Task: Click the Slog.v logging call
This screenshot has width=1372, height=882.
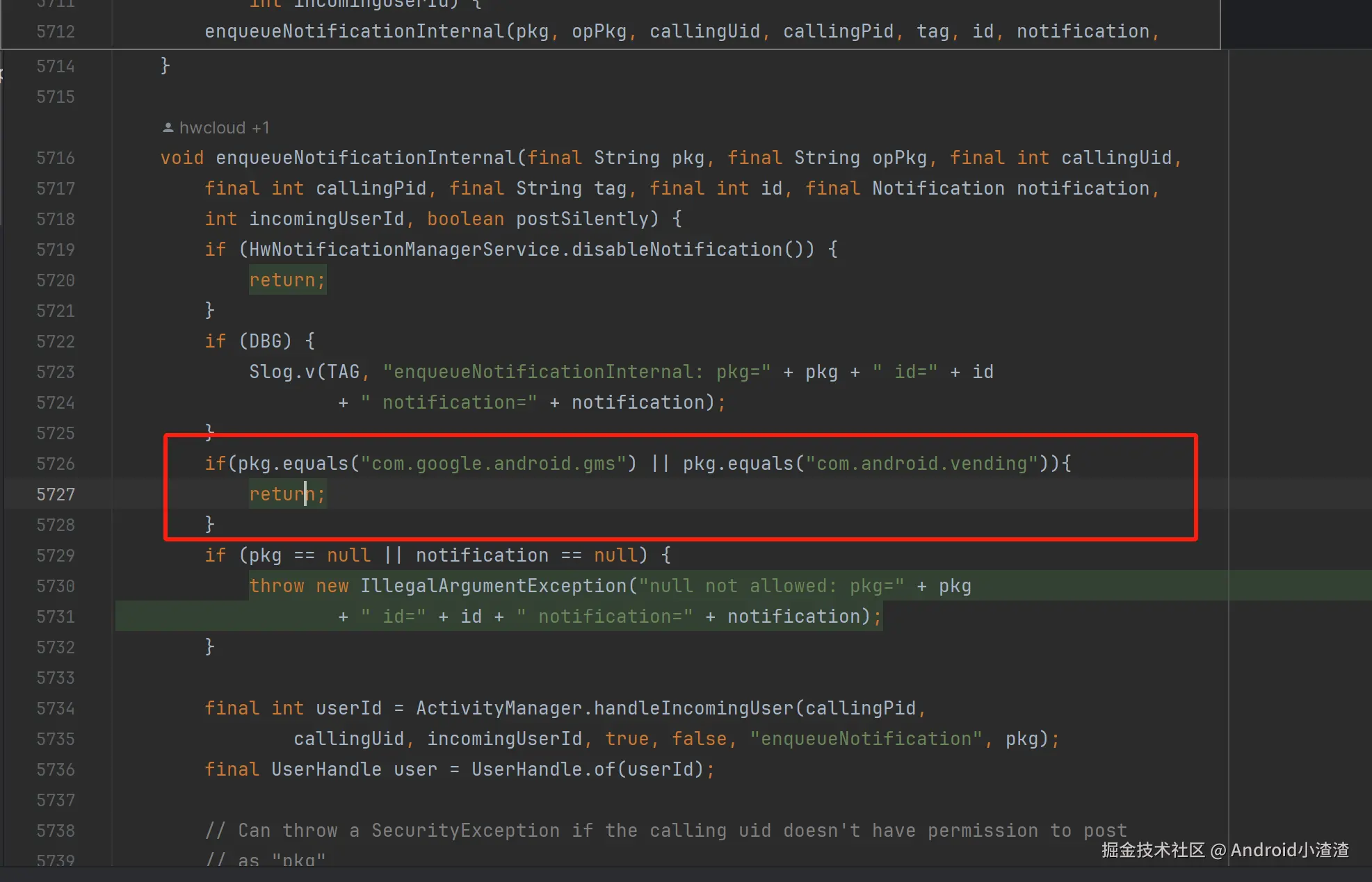Action: [x=282, y=372]
